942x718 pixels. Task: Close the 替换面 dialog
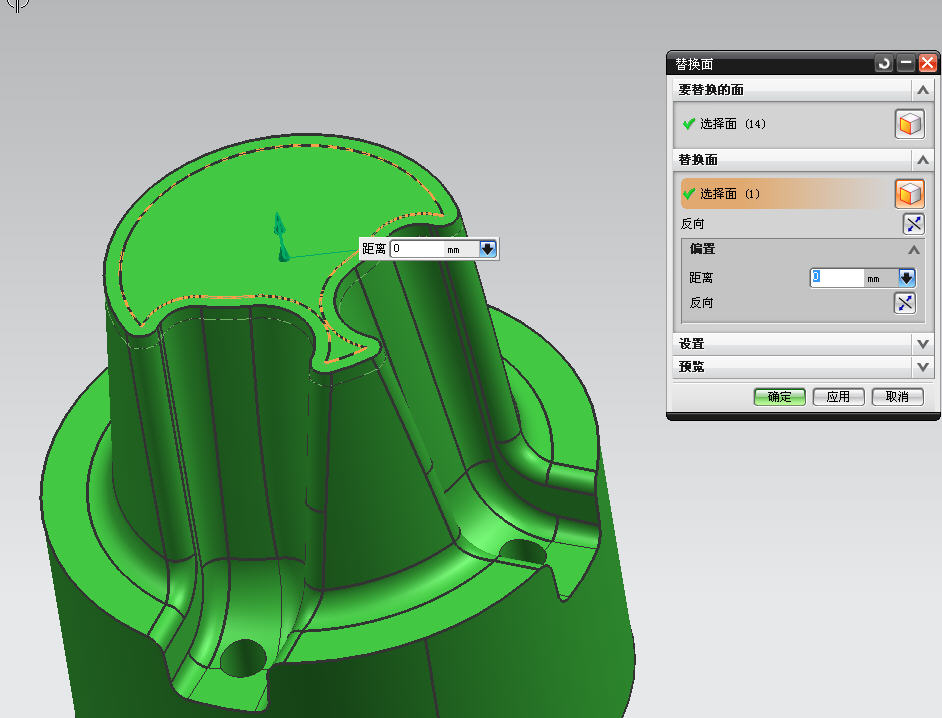coord(928,63)
